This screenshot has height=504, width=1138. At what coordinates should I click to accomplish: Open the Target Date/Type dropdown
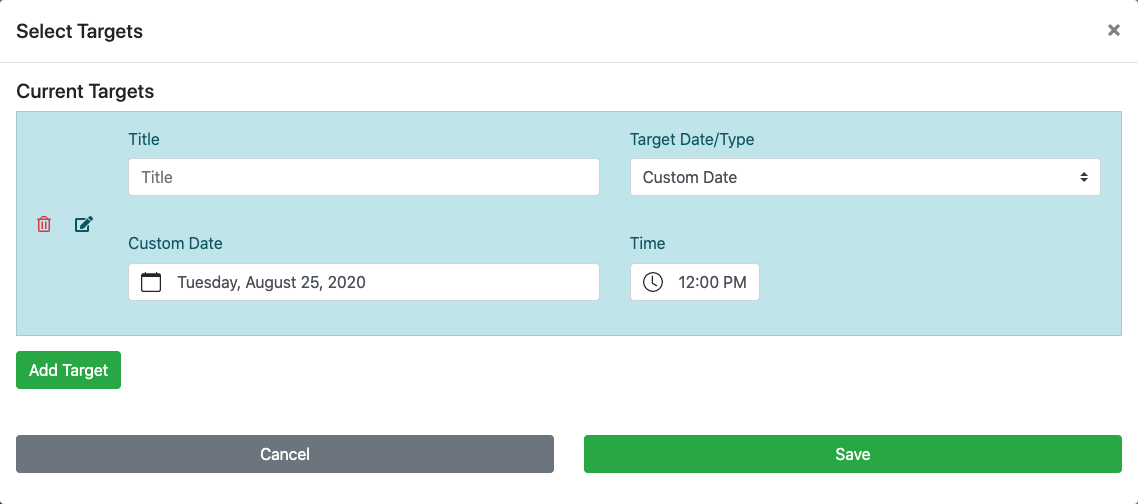click(865, 177)
